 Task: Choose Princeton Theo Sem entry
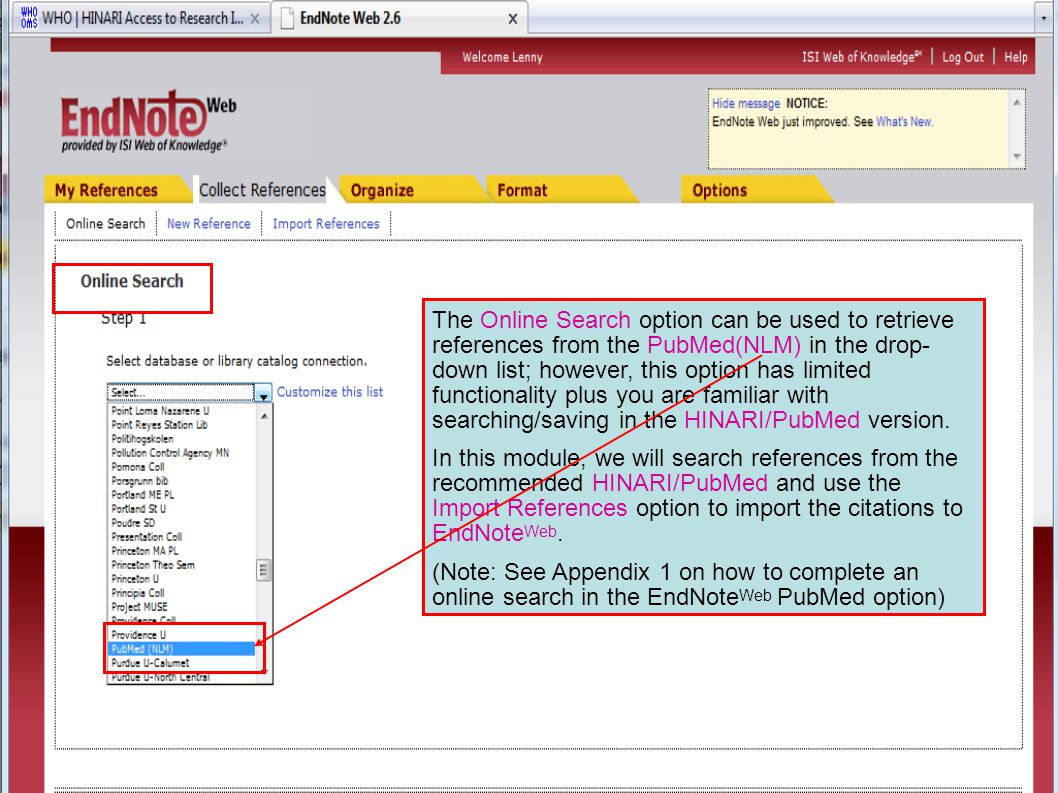[x=152, y=565]
